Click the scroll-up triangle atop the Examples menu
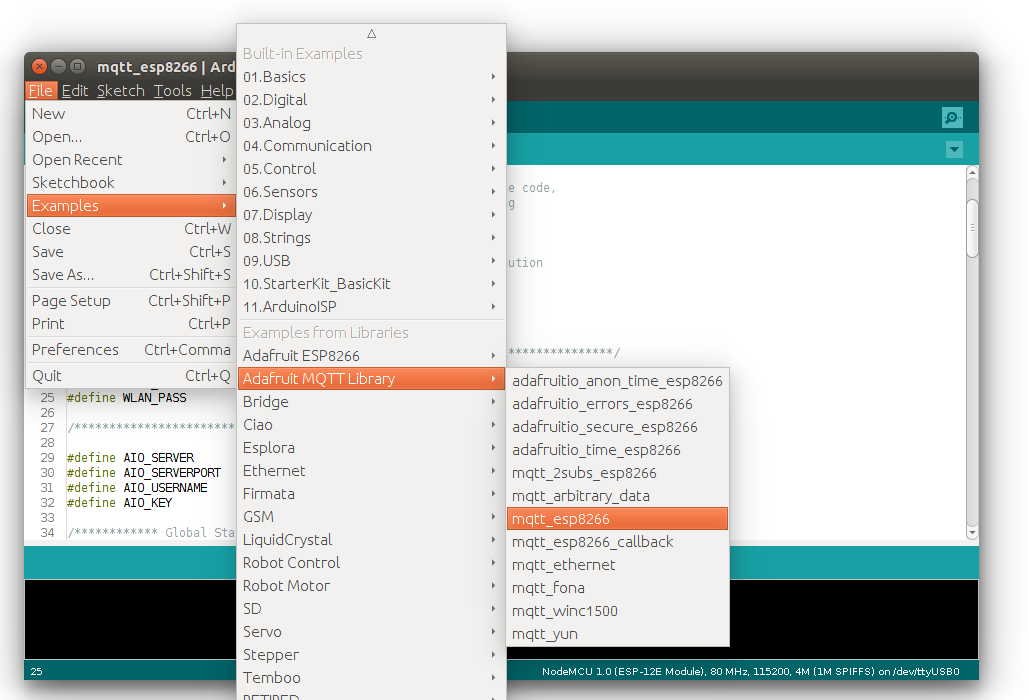 coord(372,33)
